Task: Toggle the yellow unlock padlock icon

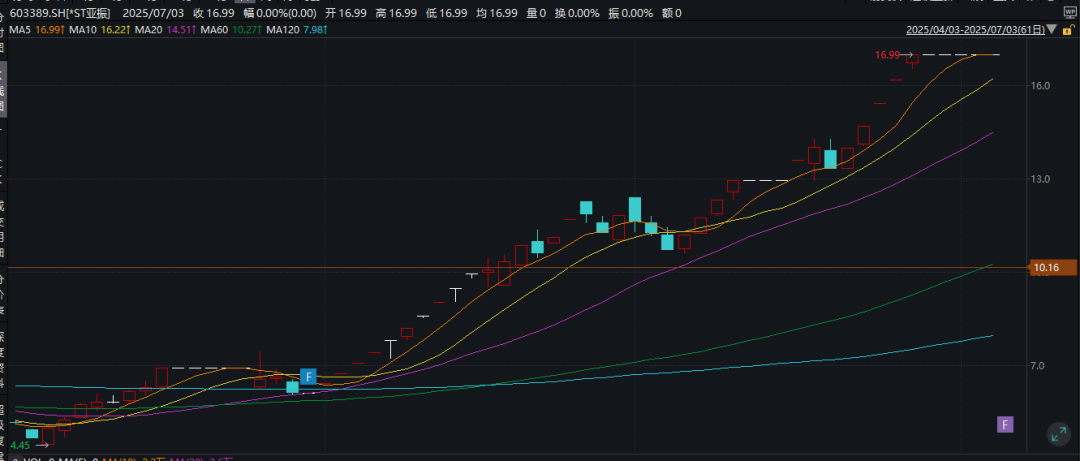Action: click(1069, 30)
